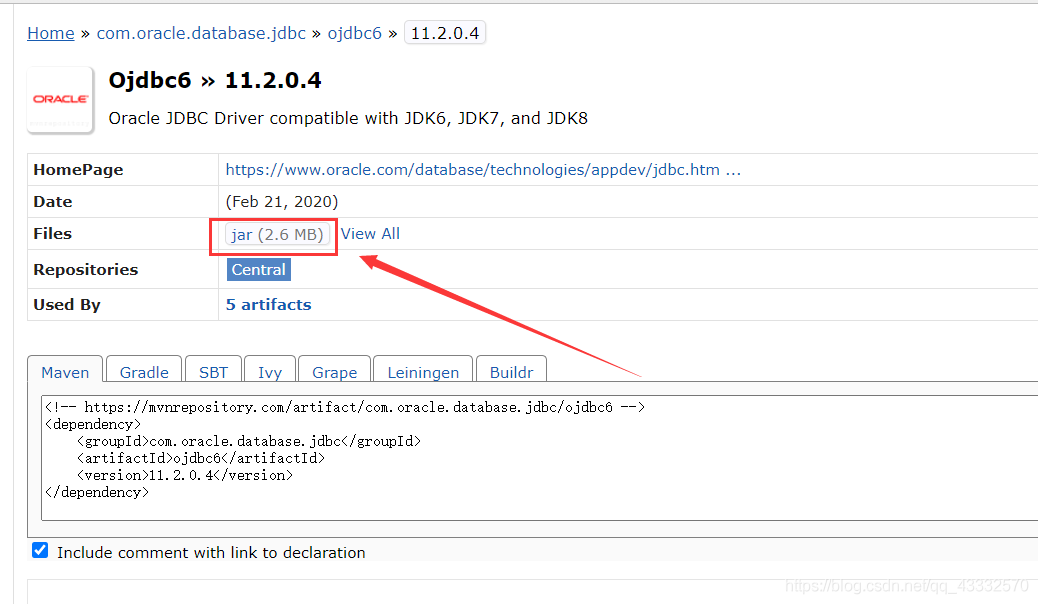The height and width of the screenshot is (604, 1038).
Task: Switch to the Ivy tab
Action: (269, 371)
